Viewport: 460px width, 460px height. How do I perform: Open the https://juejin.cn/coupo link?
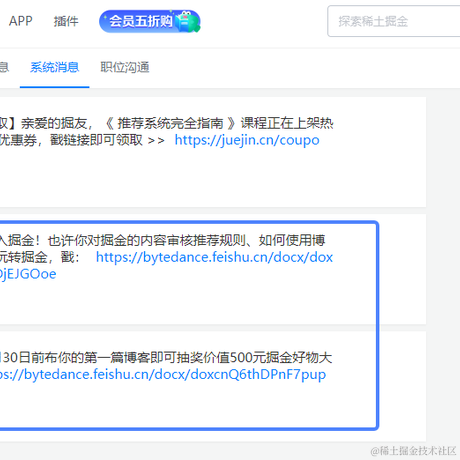tap(247, 140)
